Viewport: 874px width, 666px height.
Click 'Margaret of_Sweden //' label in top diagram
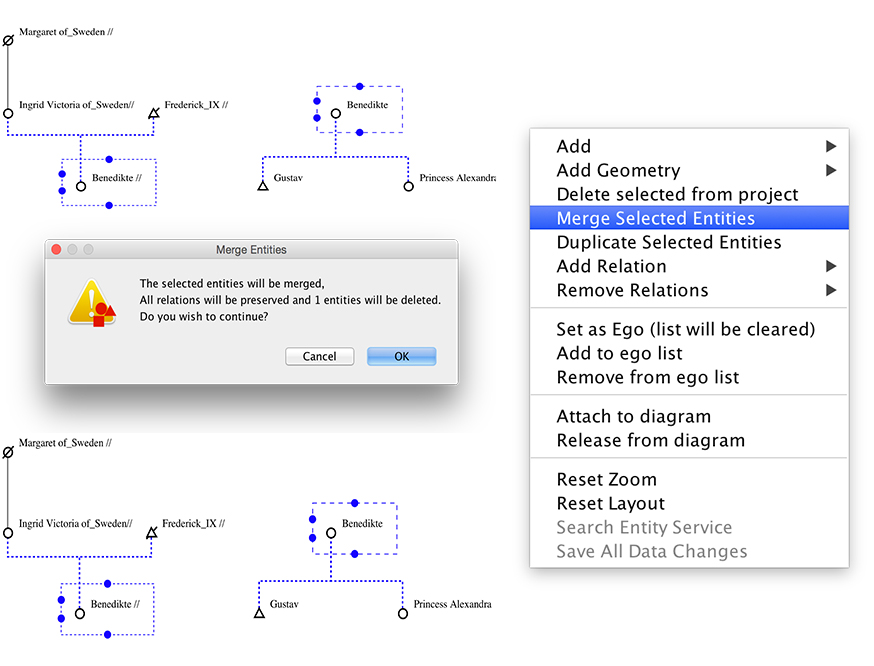66,32
